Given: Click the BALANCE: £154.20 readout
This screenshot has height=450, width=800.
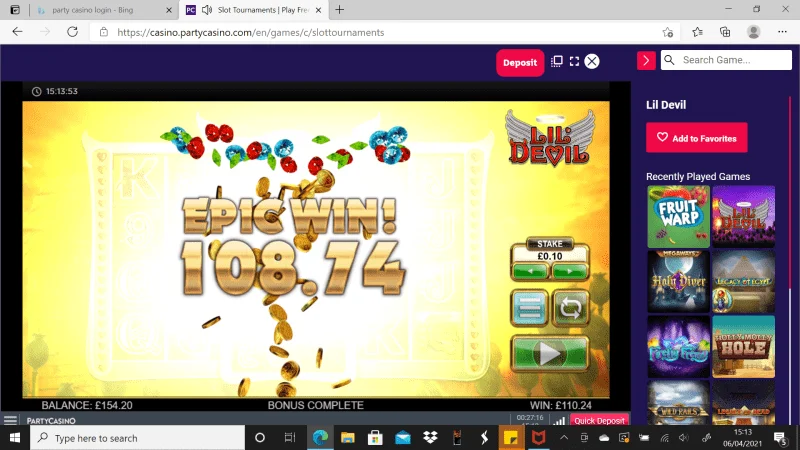Looking at the screenshot, I should (87, 405).
